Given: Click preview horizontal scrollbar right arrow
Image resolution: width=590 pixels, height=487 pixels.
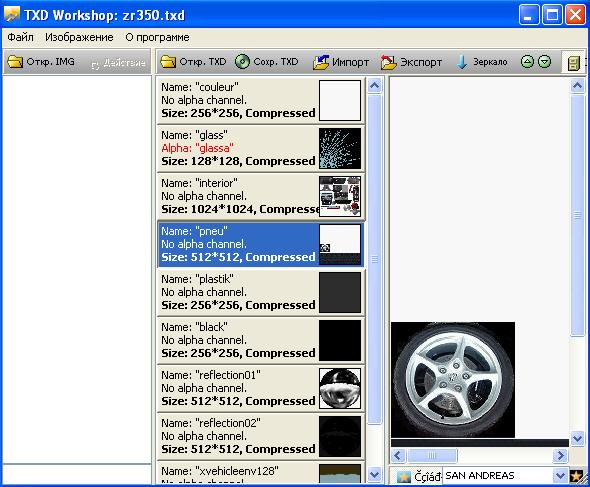Looking at the screenshot, I should (x=561, y=455).
